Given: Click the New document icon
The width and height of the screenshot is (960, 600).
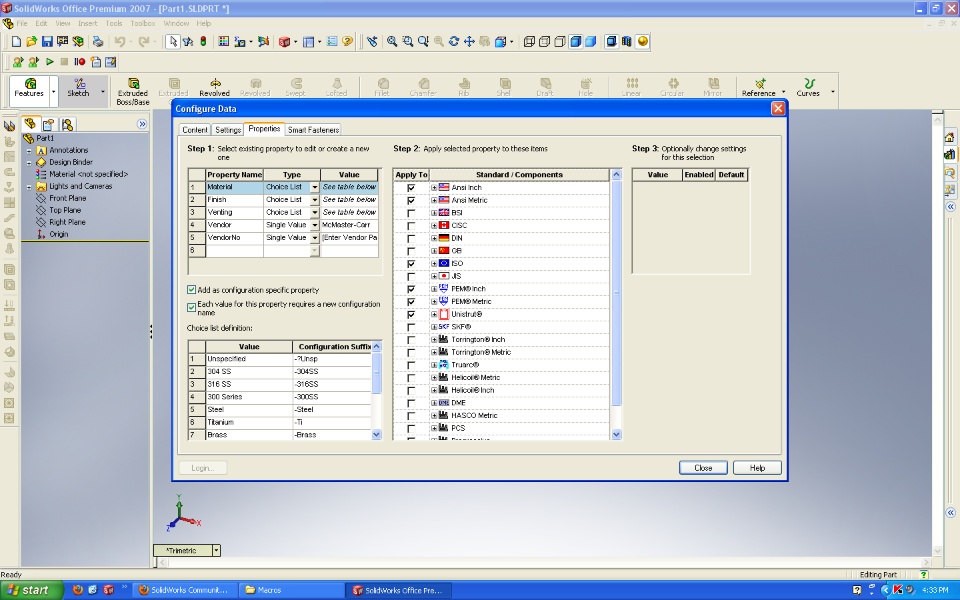Looking at the screenshot, I should click(x=17, y=42).
